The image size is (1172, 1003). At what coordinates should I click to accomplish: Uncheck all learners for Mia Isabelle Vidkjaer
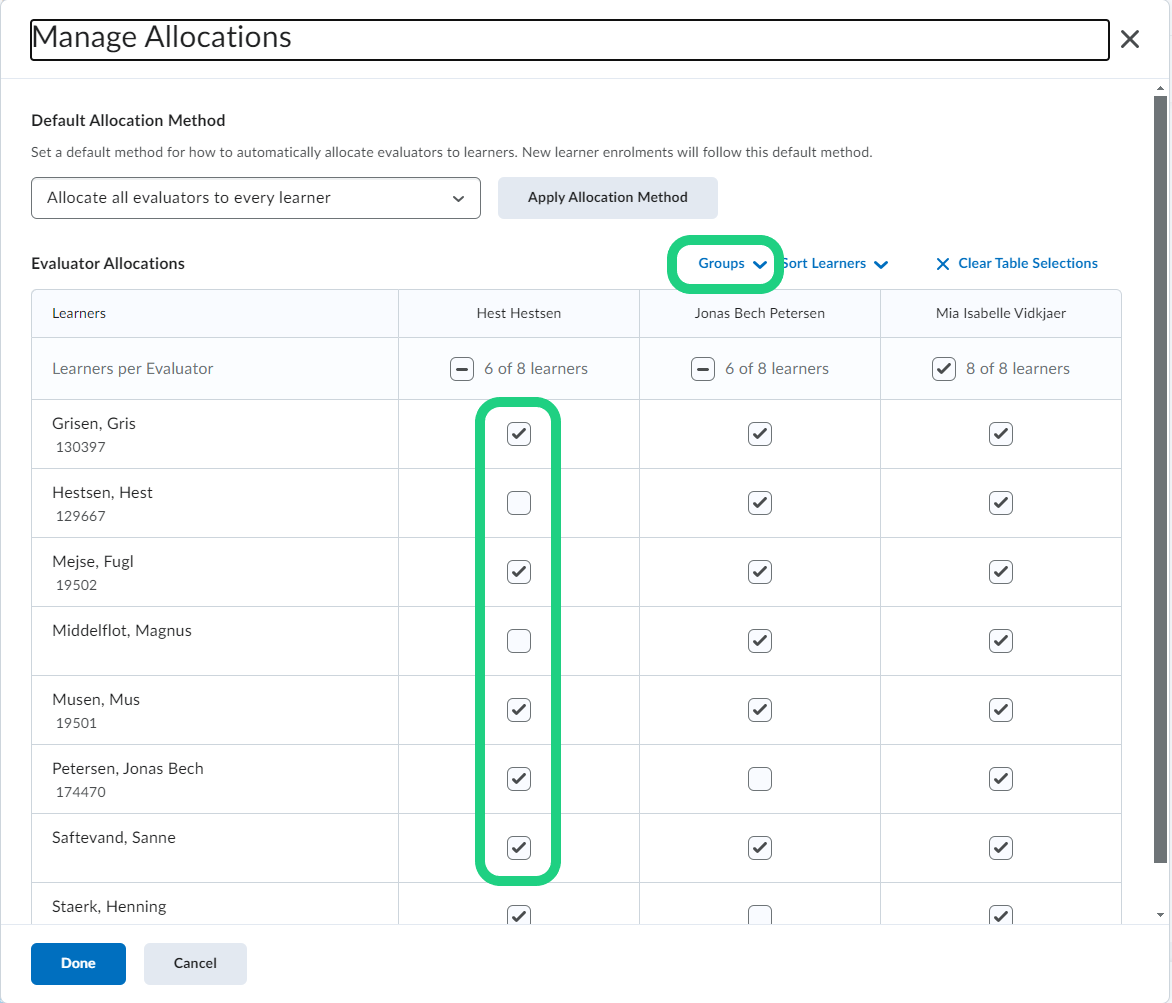(943, 369)
